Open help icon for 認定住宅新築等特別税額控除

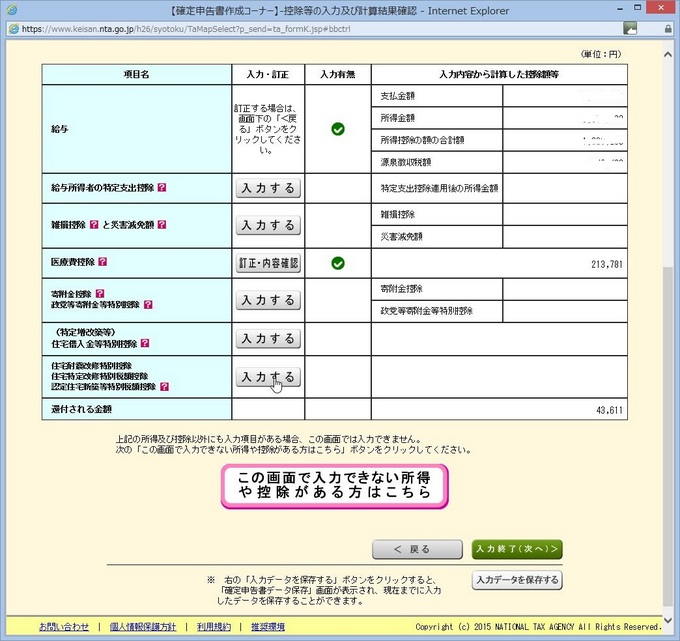(x=164, y=387)
